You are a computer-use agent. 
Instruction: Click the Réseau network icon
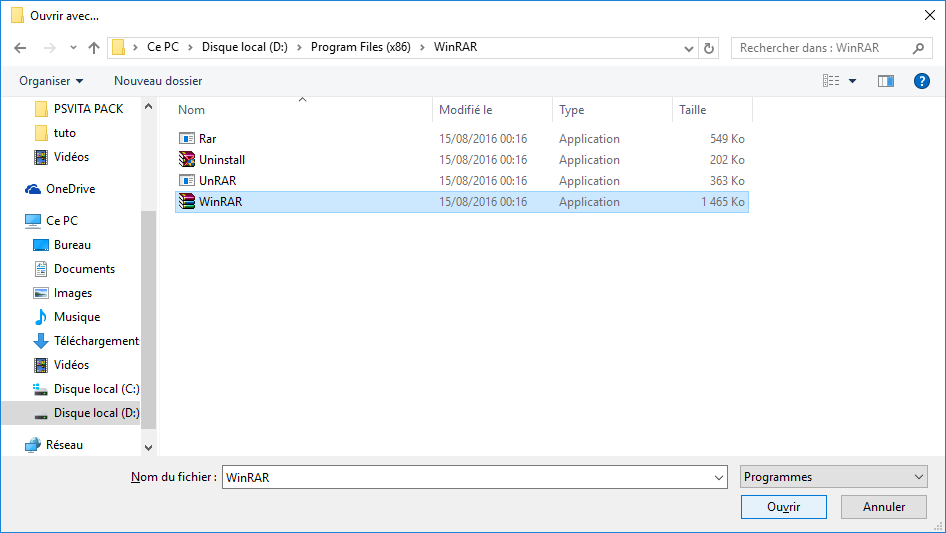coord(33,445)
